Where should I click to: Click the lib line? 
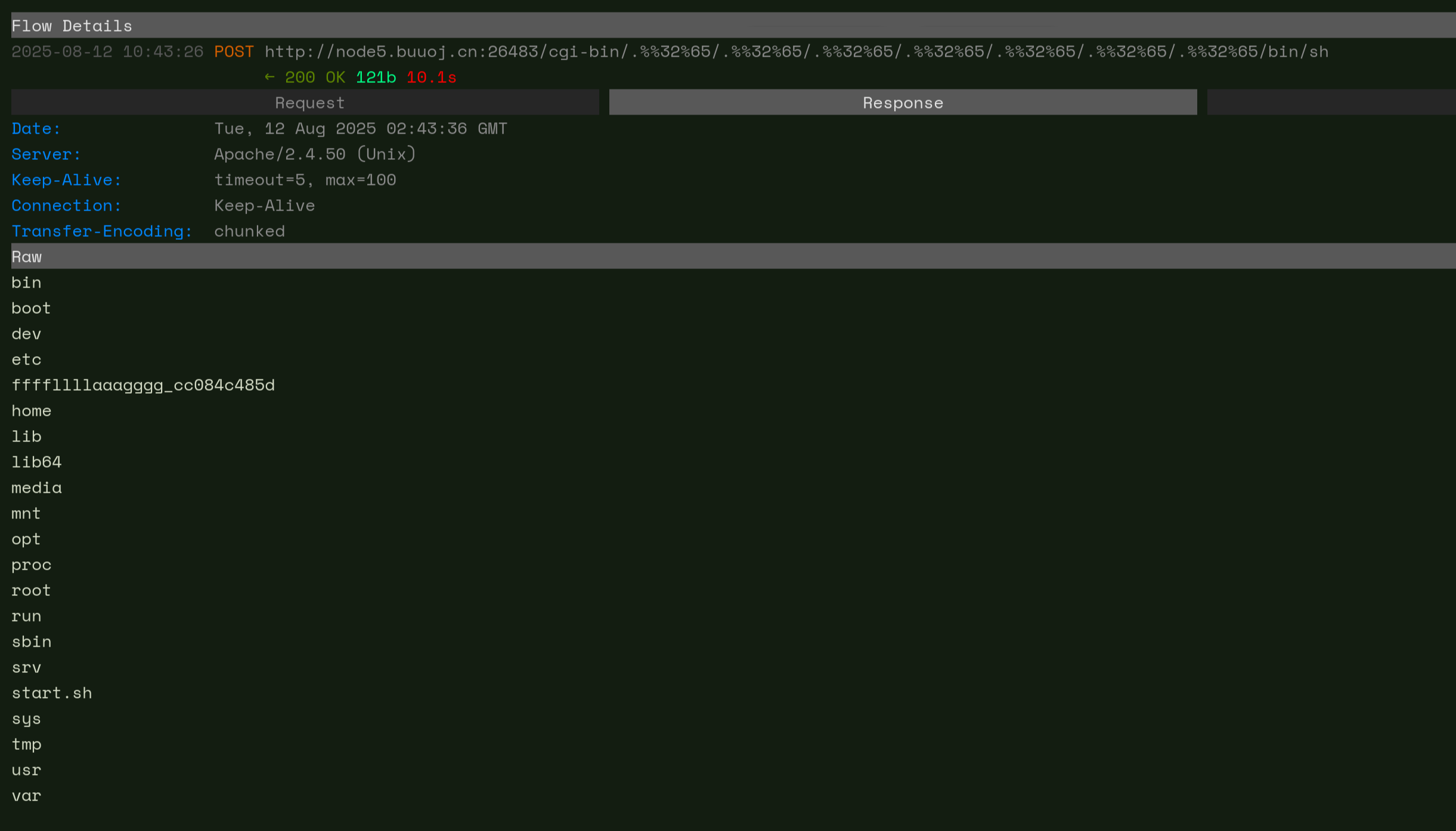pyautogui.click(x=26, y=437)
